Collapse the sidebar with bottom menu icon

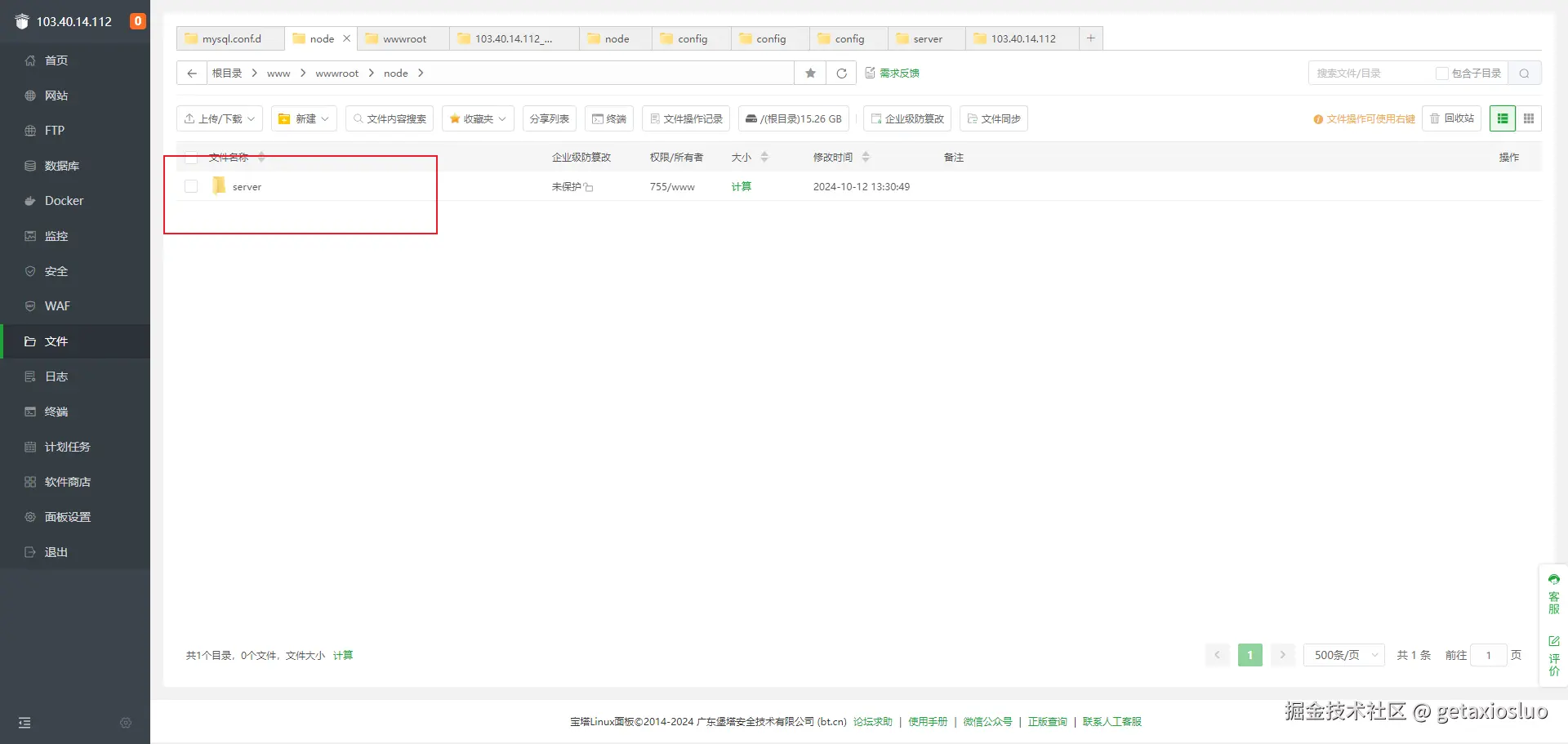click(24, 723)
